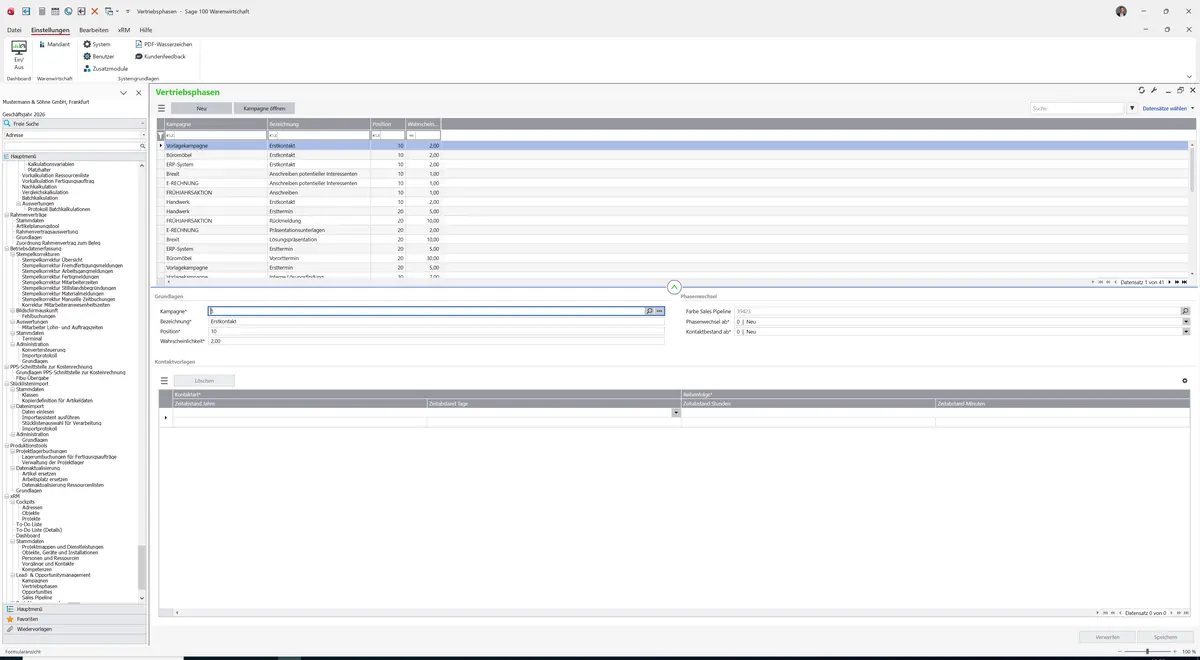Viewport: 1200px width, 660px height.
Task: Open System settings in the ribbon
Action: pyautogui.click(x=97, y=44)
